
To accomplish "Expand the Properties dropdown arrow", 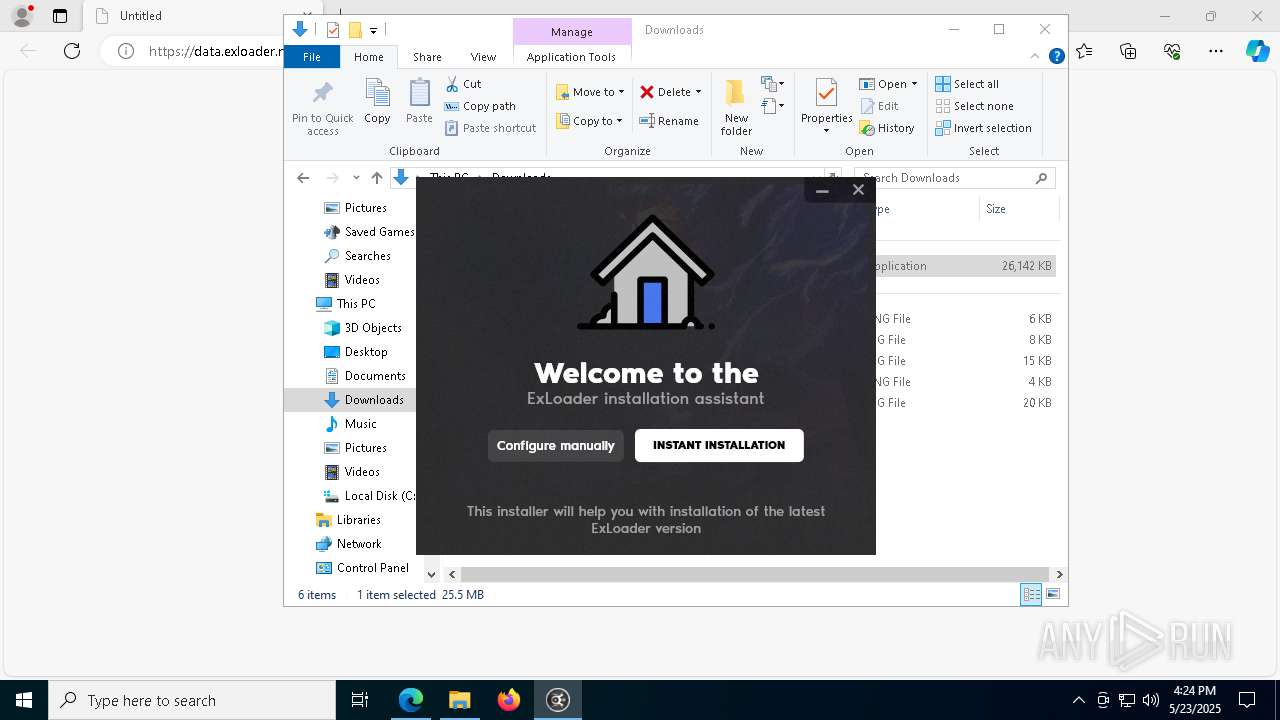I will click(x=826, y=131).
